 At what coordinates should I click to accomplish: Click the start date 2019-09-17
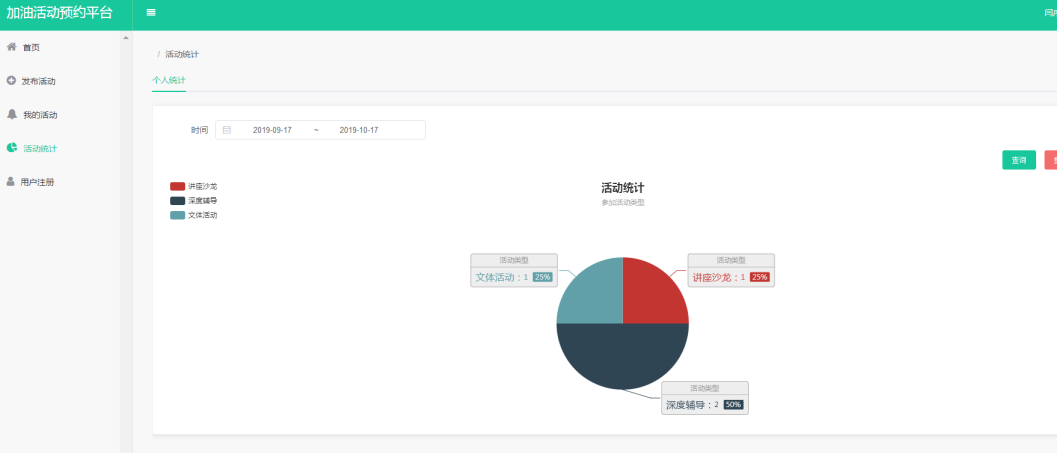(x=272, y=130)
